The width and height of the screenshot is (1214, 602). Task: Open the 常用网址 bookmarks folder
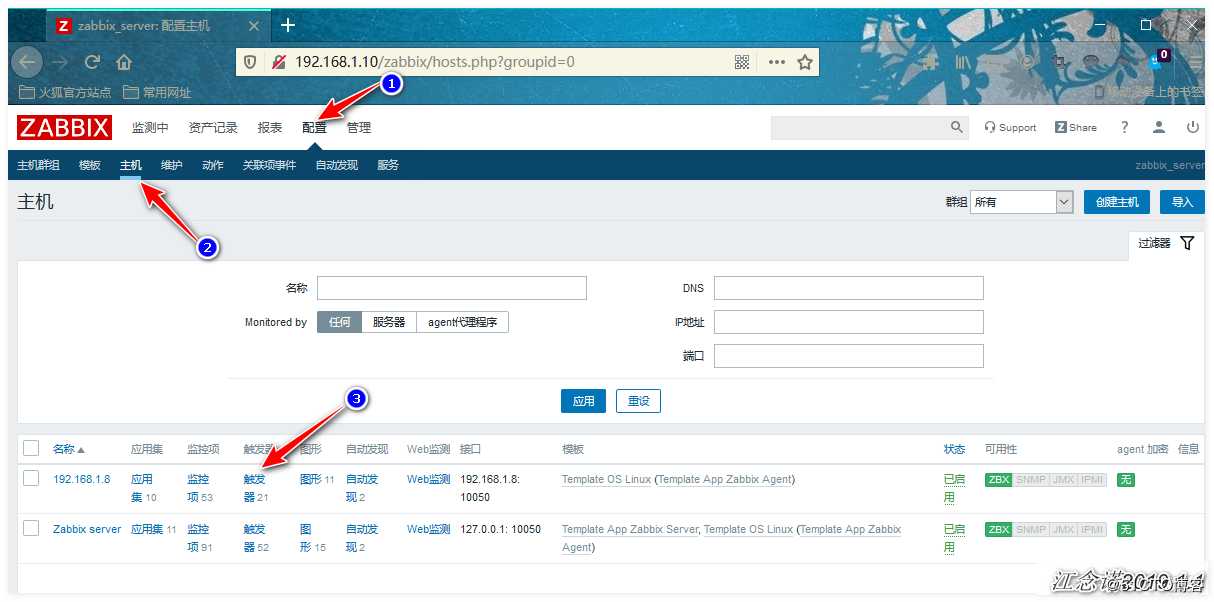[157, 92]
